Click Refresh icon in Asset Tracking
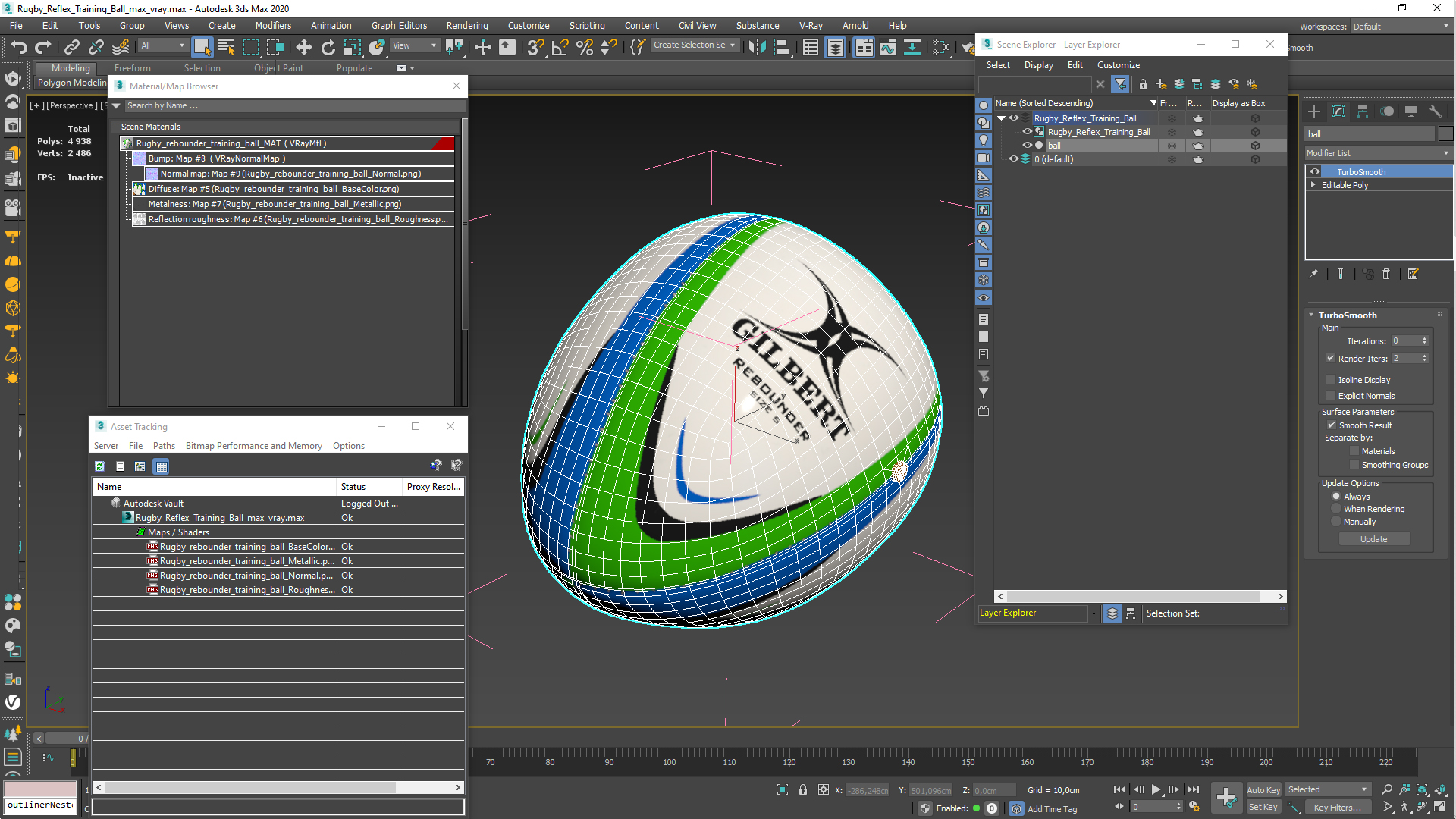Screen dimensions: 1456x819 coord(99,466)
